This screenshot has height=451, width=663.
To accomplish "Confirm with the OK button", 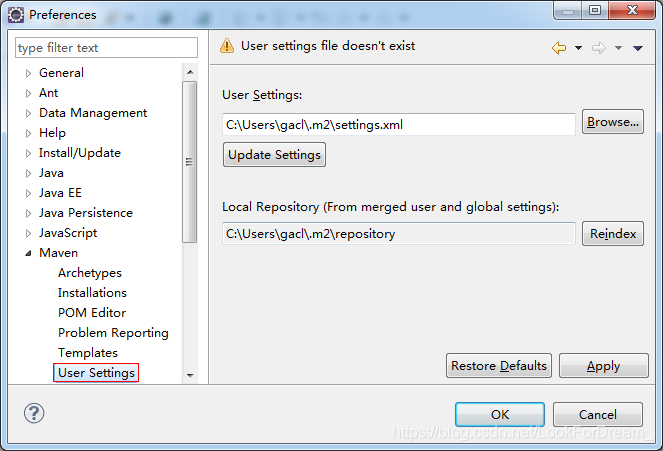I will (x=500, y=414).
